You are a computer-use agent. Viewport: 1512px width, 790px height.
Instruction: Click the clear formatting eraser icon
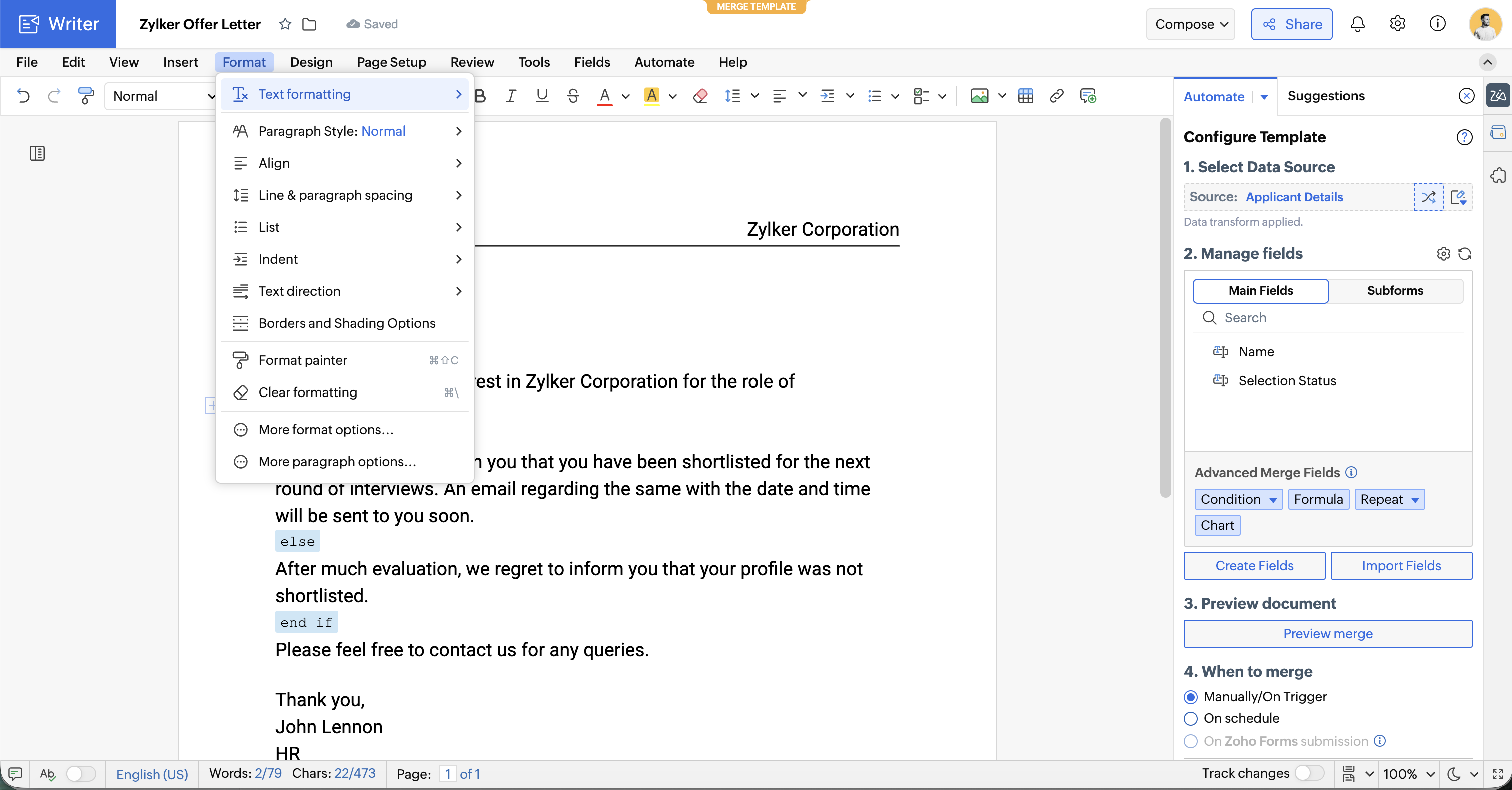[x=699, y=95]
